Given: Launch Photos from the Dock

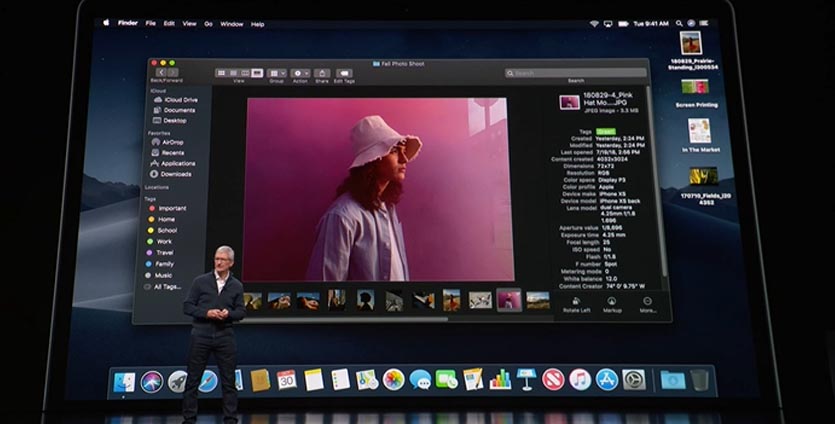Looking at the screenshot, I should (x=393, y=380).
